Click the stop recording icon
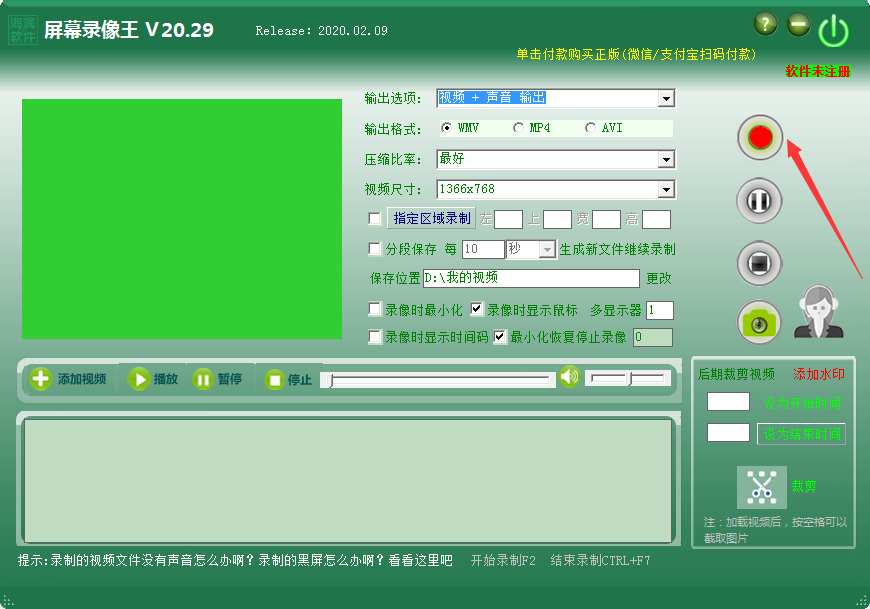This screenshot has height=609, width=870. coord(759,263)
